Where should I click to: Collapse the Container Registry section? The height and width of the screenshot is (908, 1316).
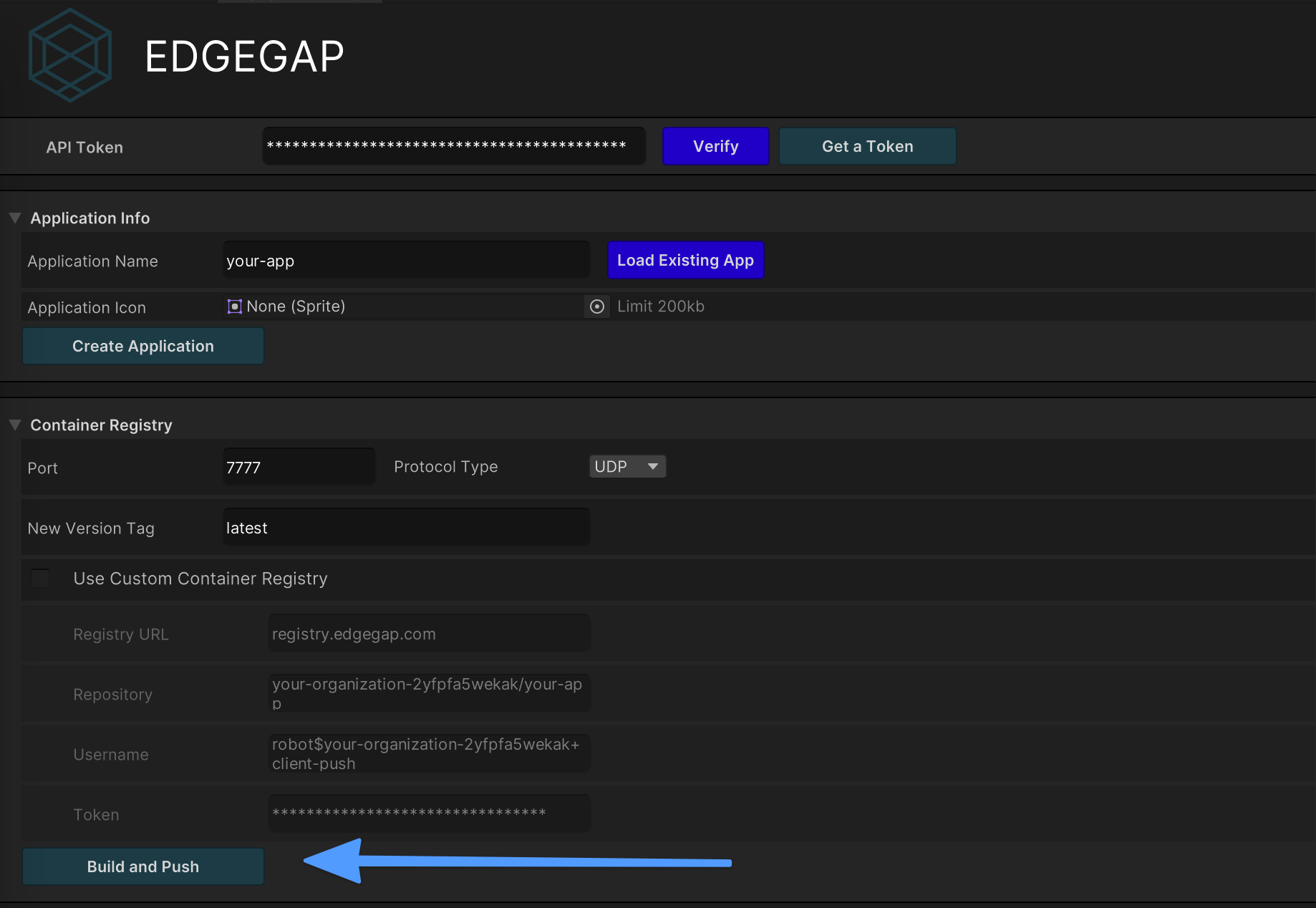pos(15,425)
